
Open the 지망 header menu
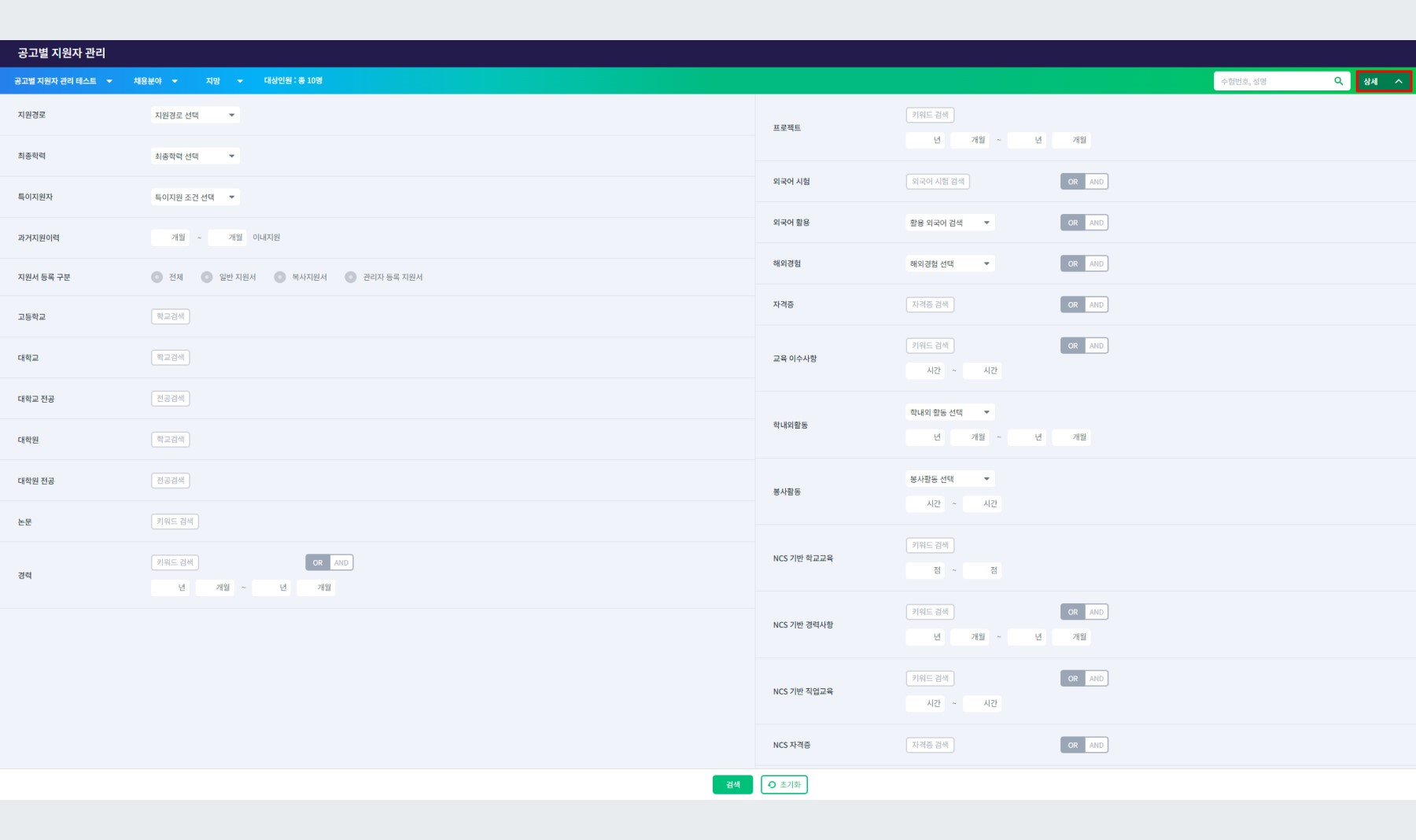[224, 81]
